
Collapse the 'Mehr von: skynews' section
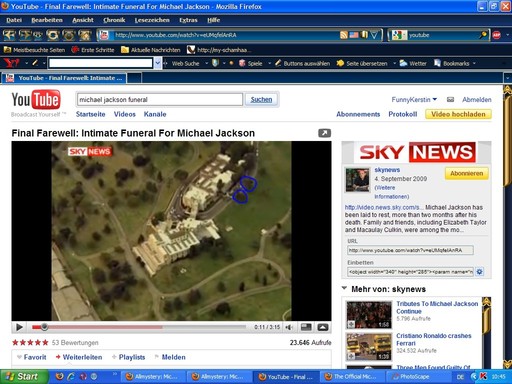point(344,288)
